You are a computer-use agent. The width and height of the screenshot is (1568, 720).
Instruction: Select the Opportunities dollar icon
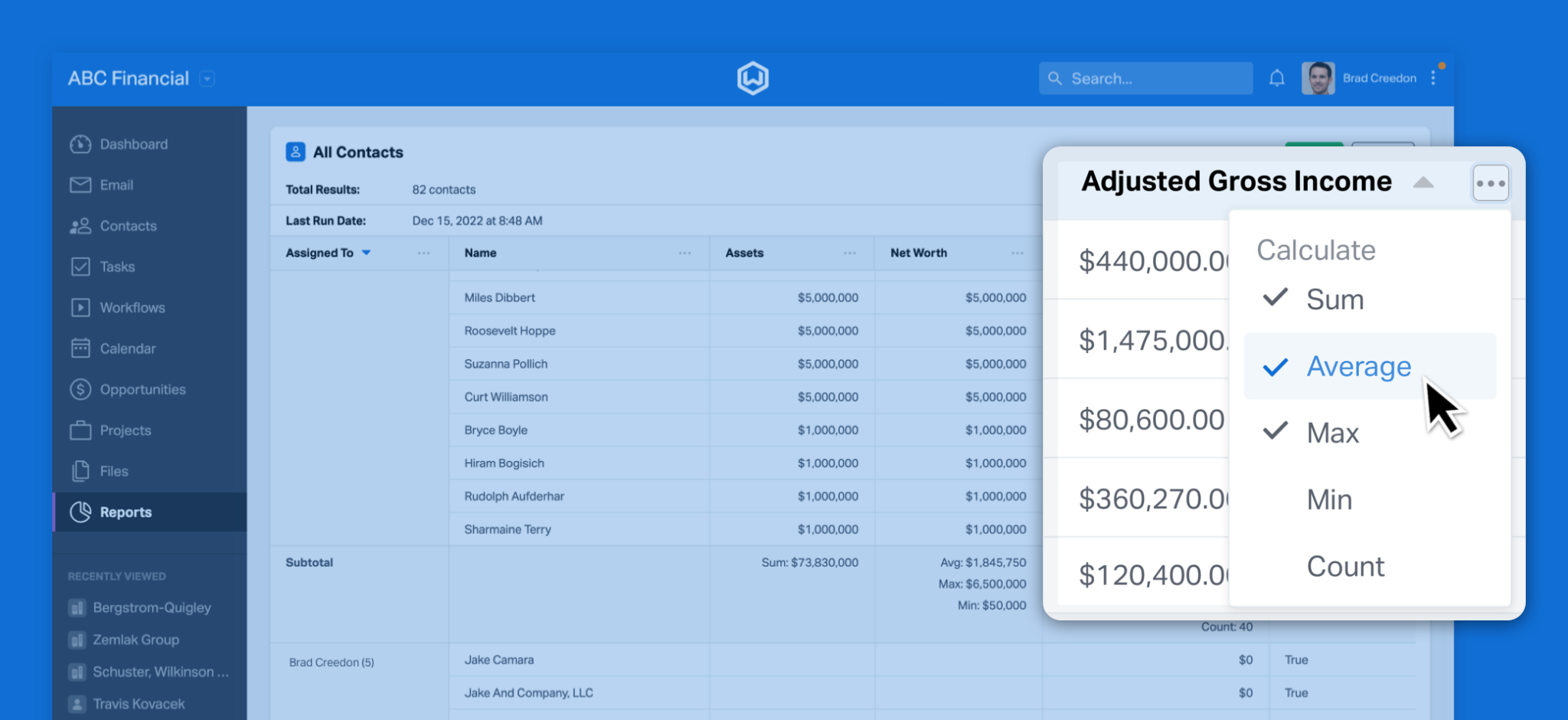(80, 389)
